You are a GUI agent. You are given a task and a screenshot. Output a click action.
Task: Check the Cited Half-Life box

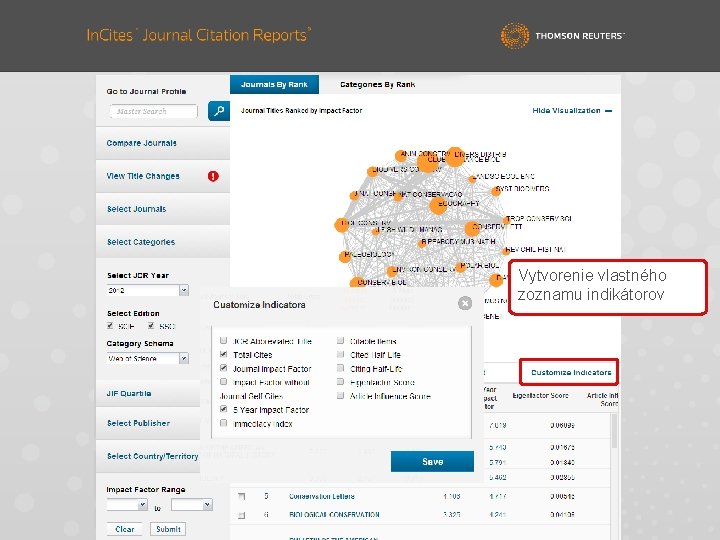340,354
